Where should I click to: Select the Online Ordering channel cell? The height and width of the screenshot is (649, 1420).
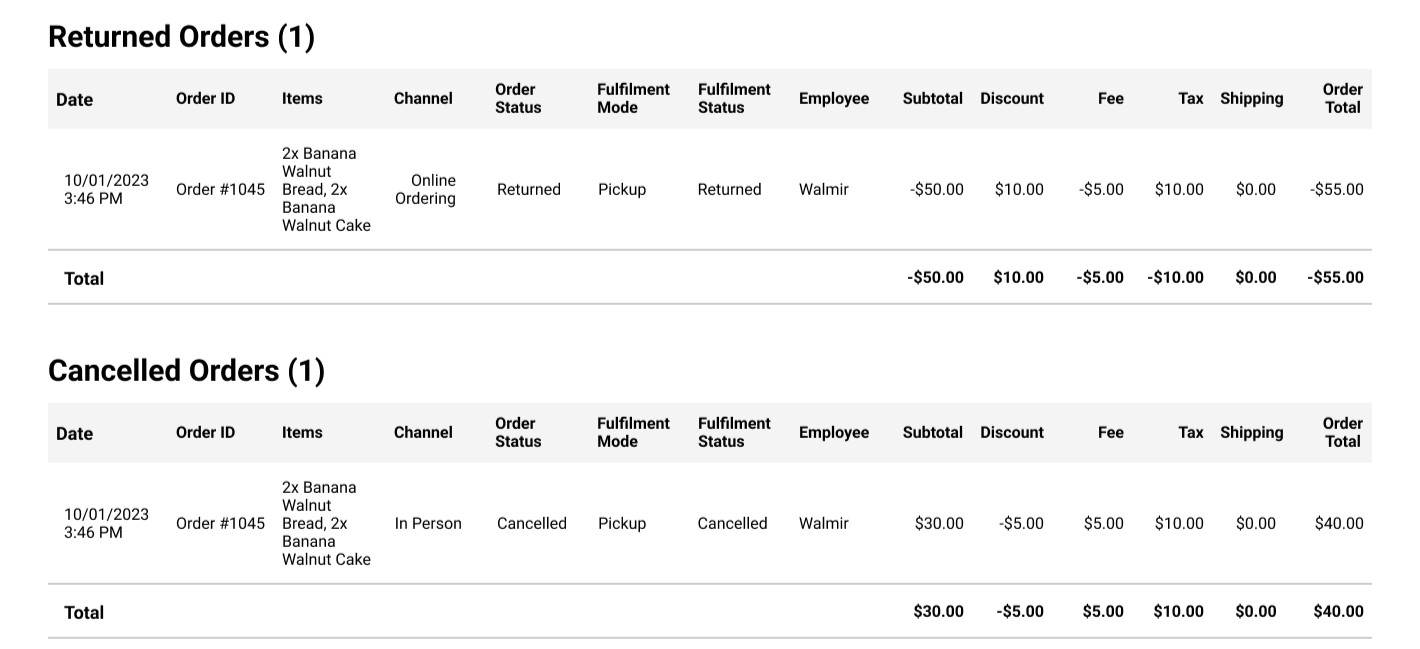[x=425, y=190]
